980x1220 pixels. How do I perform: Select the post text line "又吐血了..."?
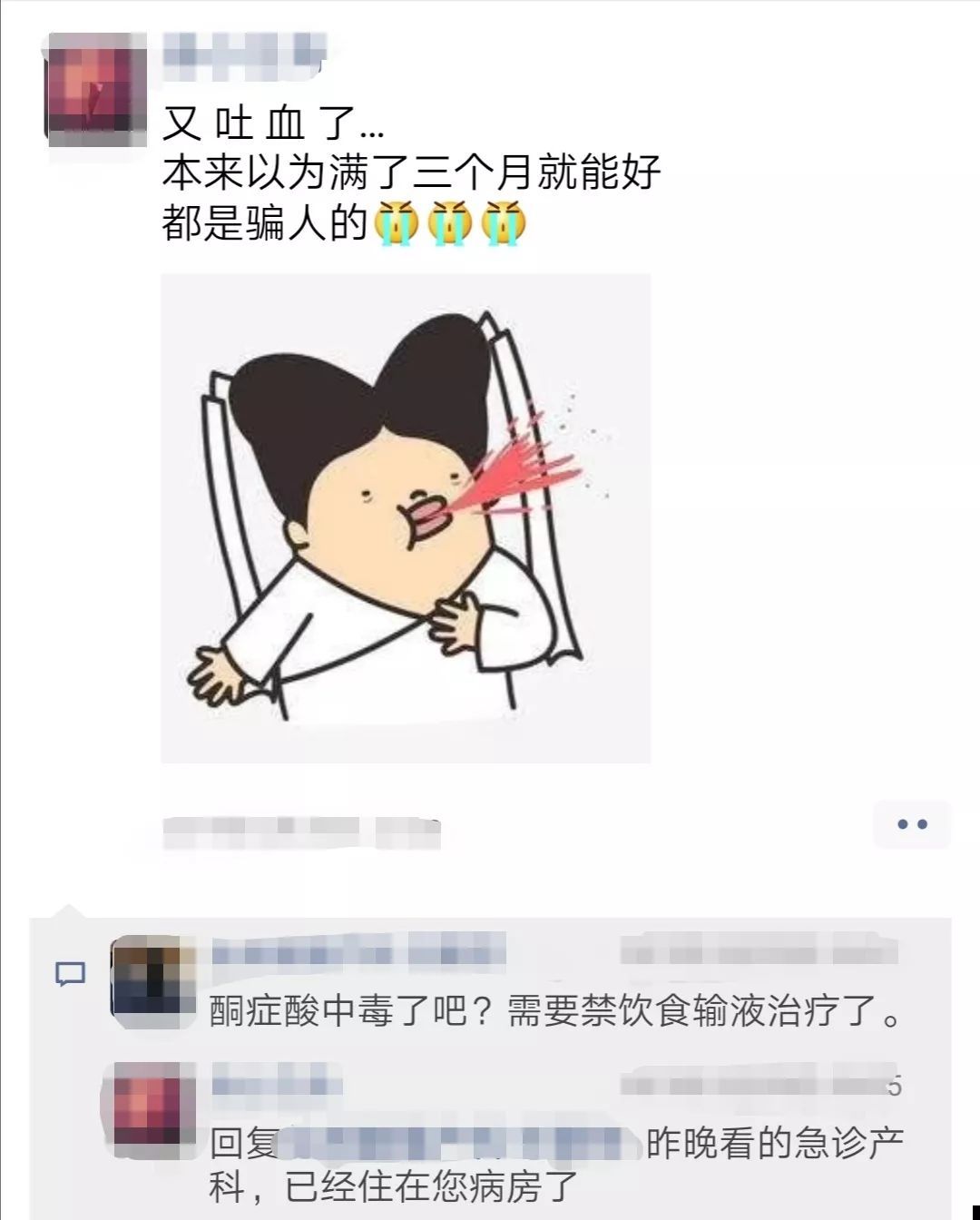pos(272,121)
